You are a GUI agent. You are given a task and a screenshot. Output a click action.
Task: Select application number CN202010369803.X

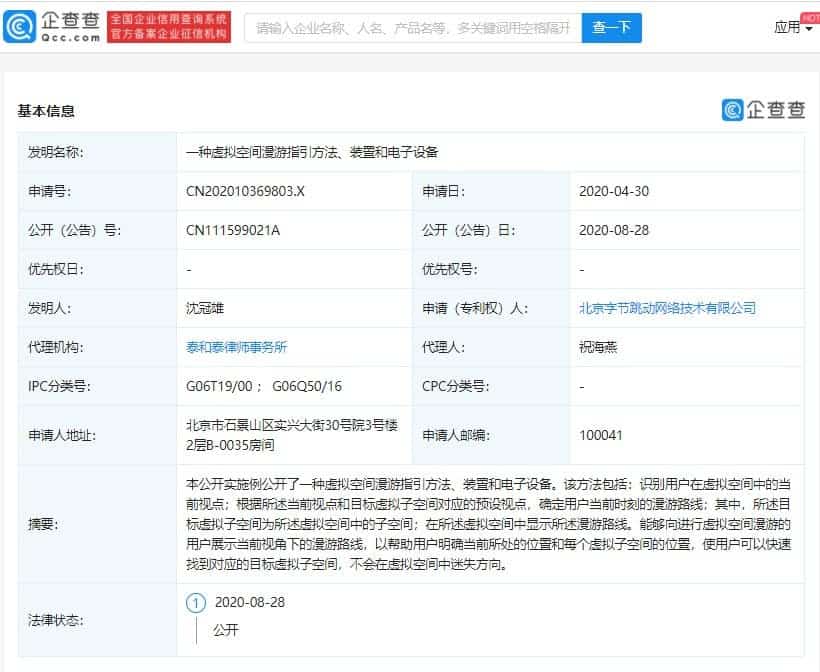pyautogui.click(x=245, y=191)
